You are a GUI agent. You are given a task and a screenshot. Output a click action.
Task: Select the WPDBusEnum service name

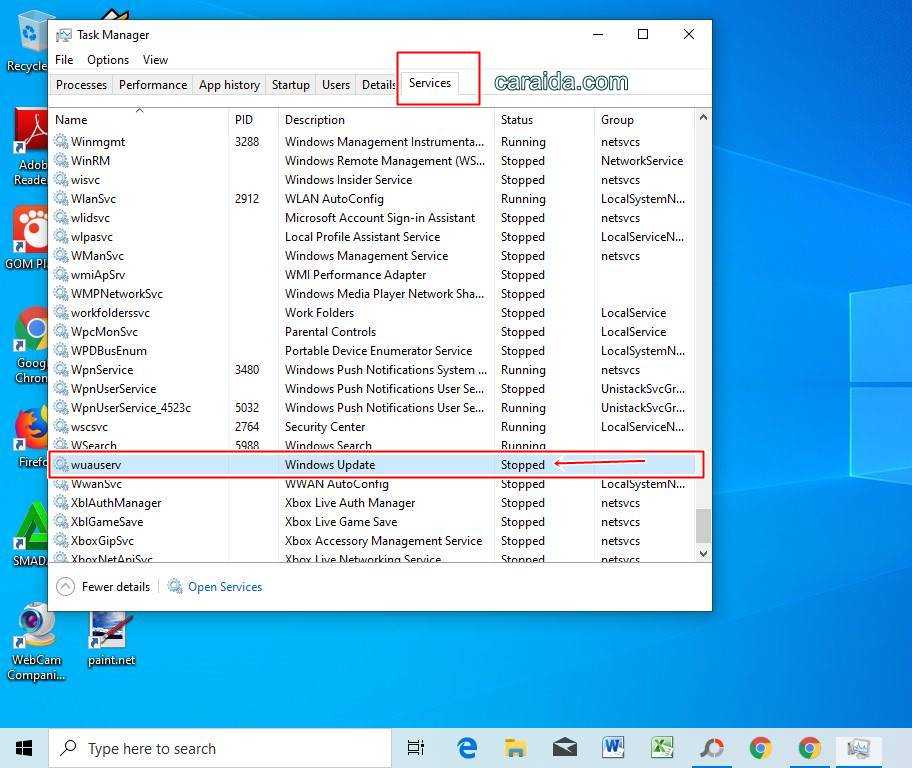pos(109,351)
